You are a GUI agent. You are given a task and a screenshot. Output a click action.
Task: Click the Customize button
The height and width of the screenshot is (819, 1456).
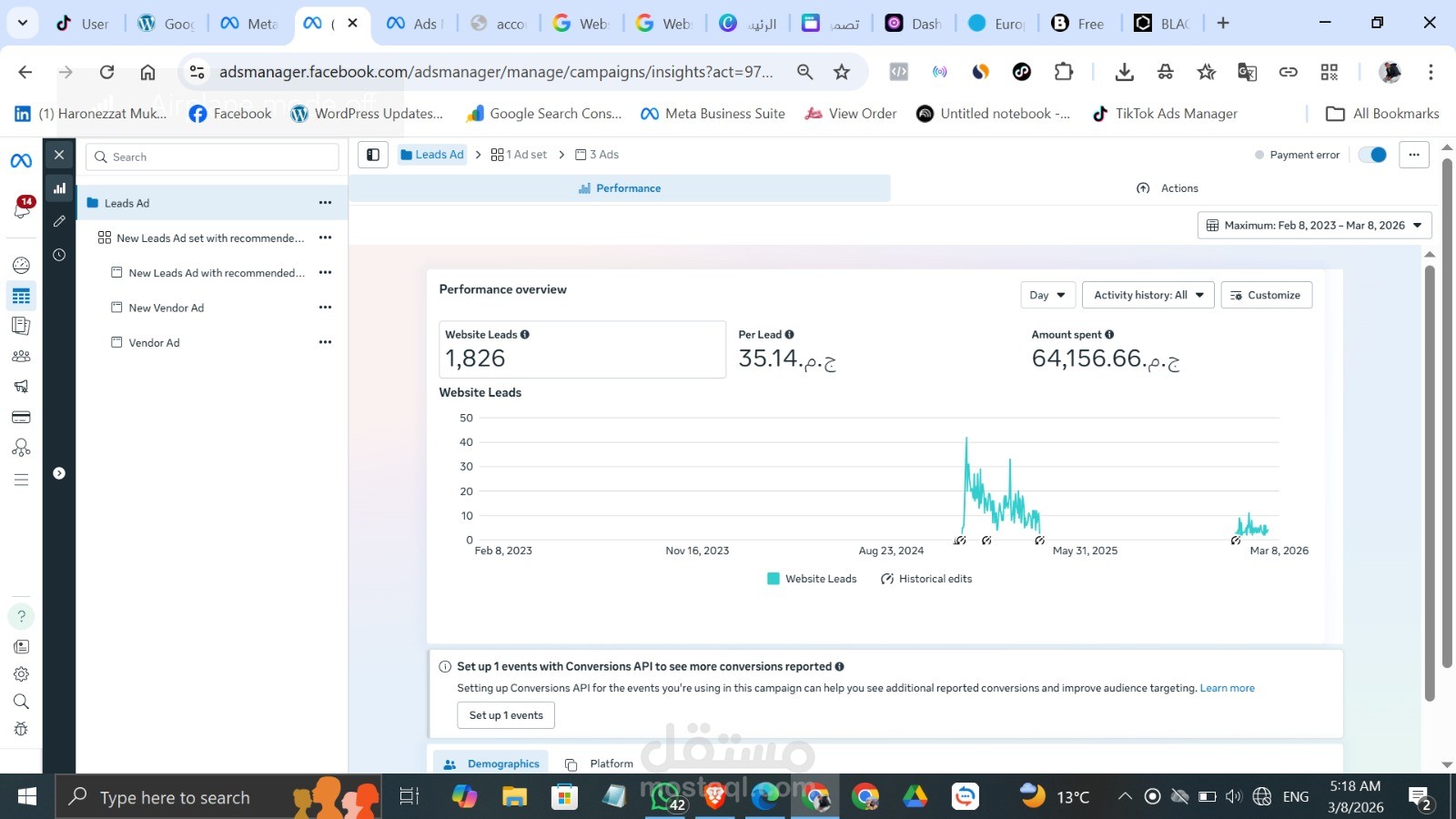(x=1266, y=295)
